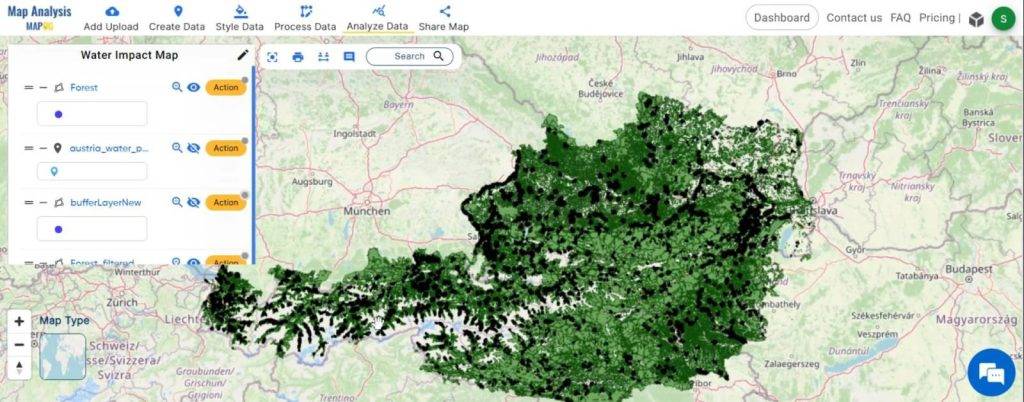
Task: Open Action menu for bufferLayerNew layer
Action: 225,202
